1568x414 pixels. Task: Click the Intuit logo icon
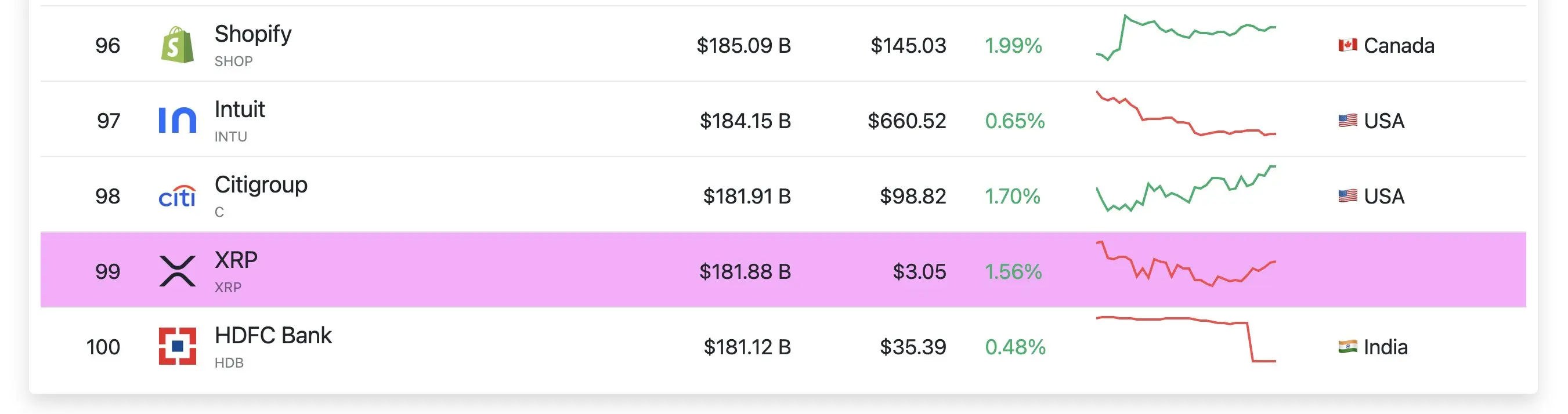(177, 120)
